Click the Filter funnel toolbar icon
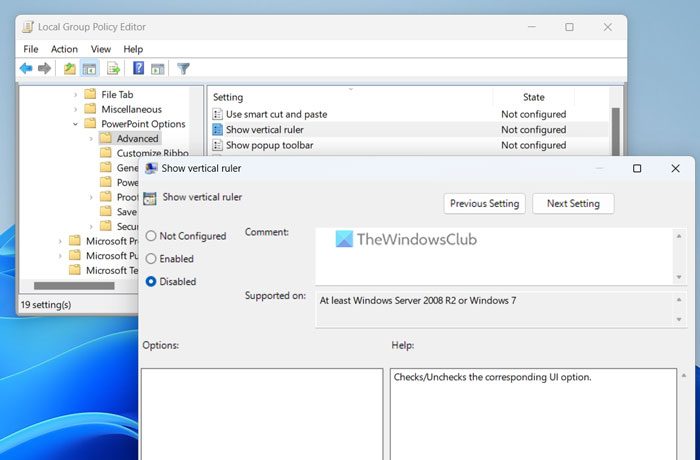The width and height of the screenshot is (700, 460). pos(183,69)
